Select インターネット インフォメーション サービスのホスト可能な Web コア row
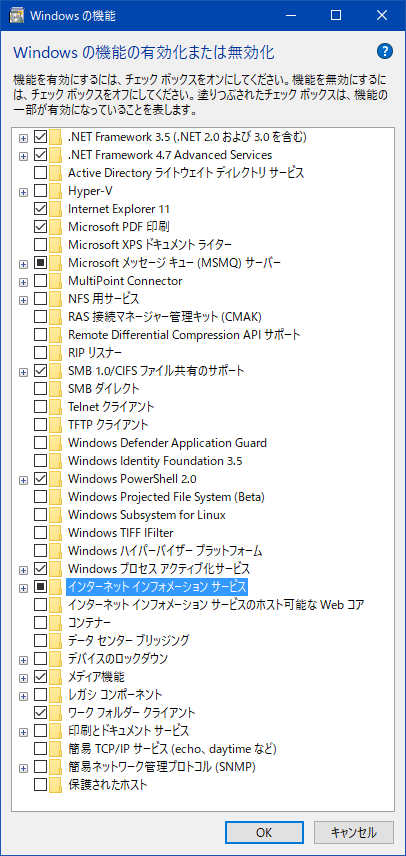 tap(216, 605)
